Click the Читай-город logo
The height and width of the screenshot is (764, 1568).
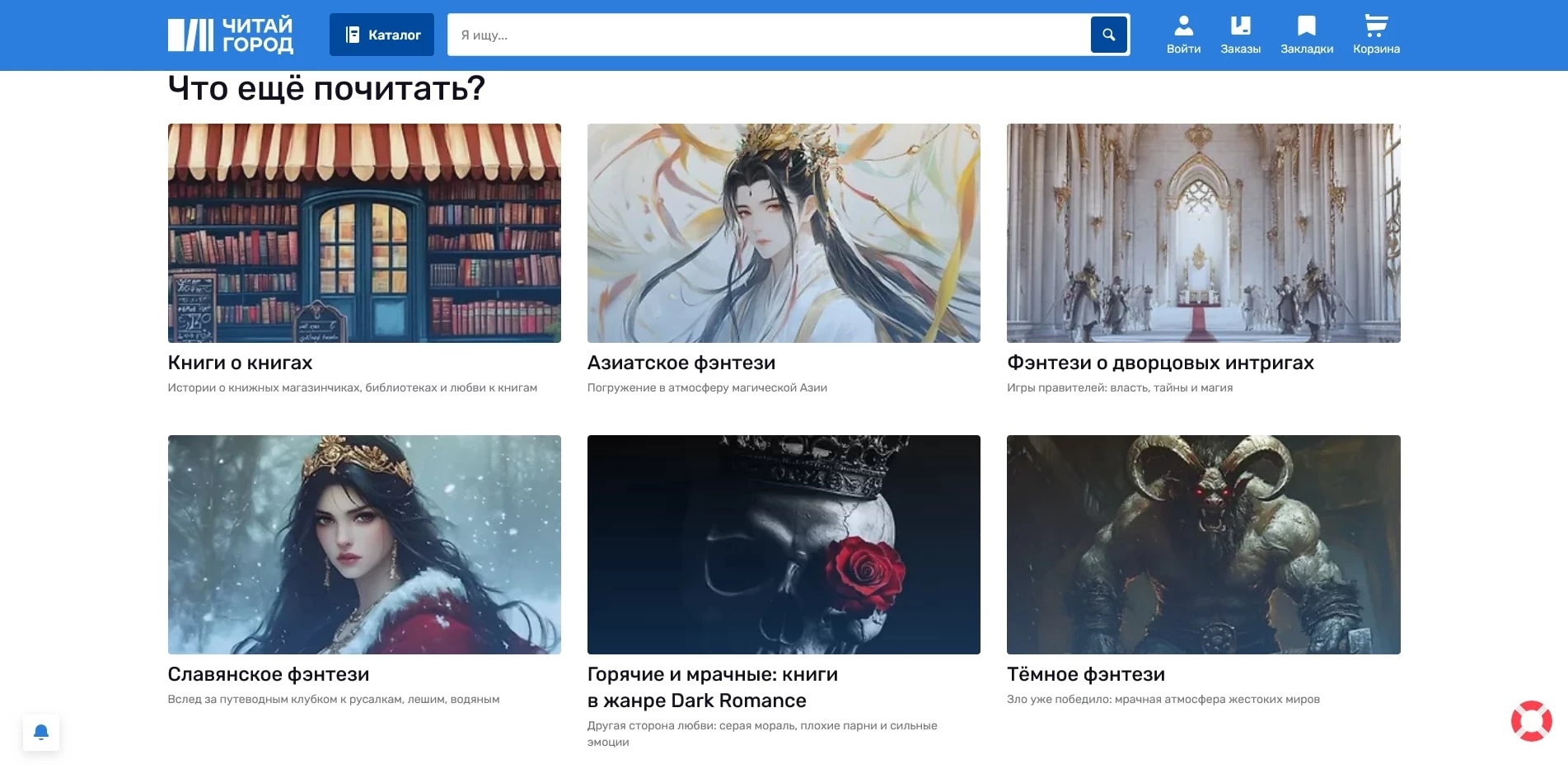(230, 35)
